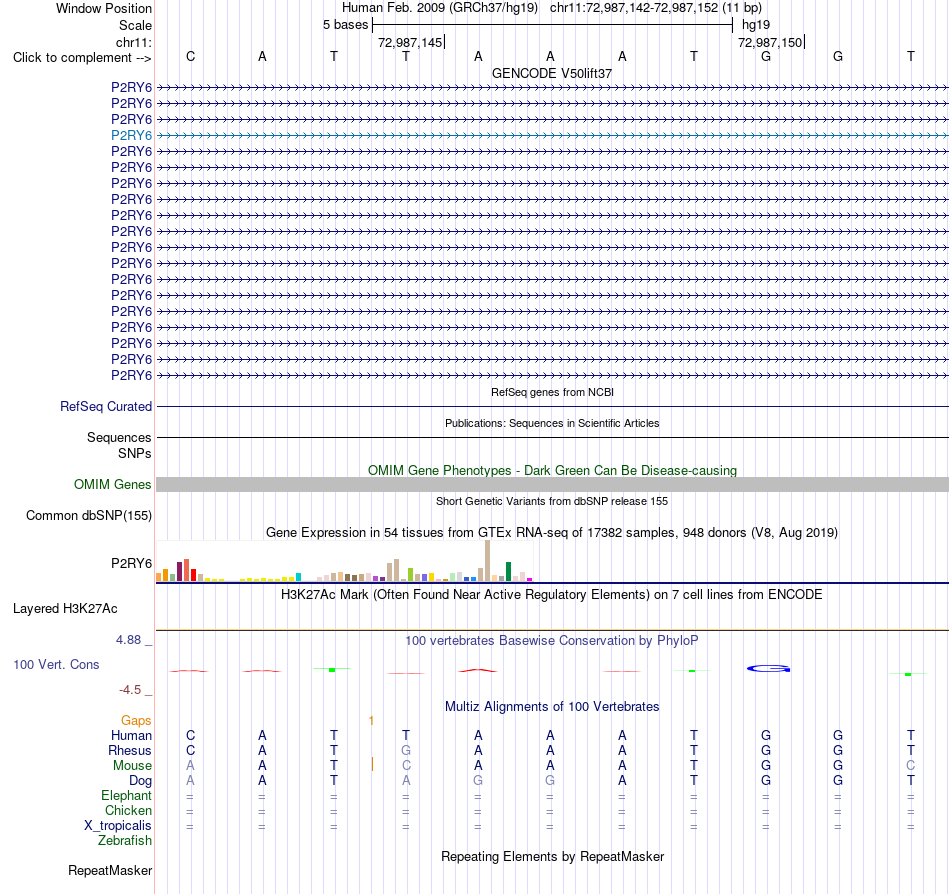Click base C in the top sequence row
950x894 pixels.
pos(190,56)
